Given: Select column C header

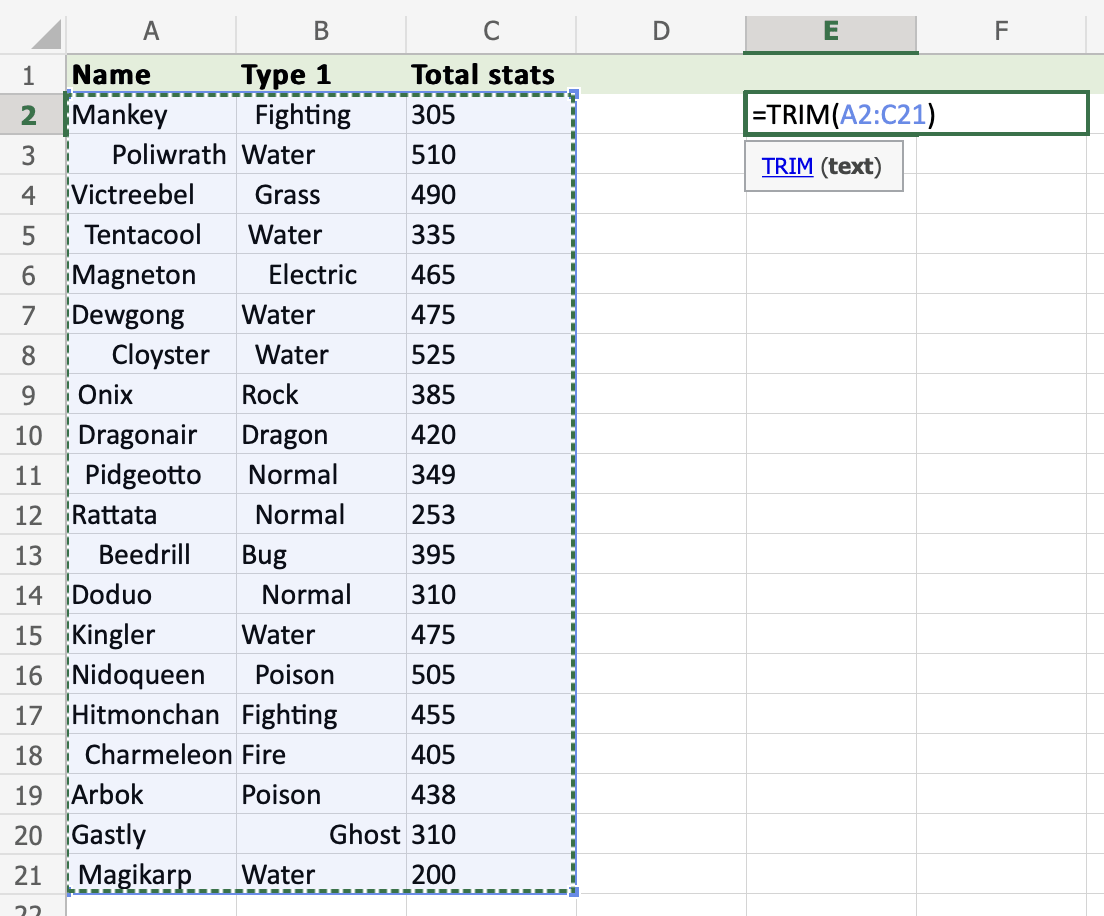Looking at the screenshot, I should pyautogui.click(x=491, y=32).
